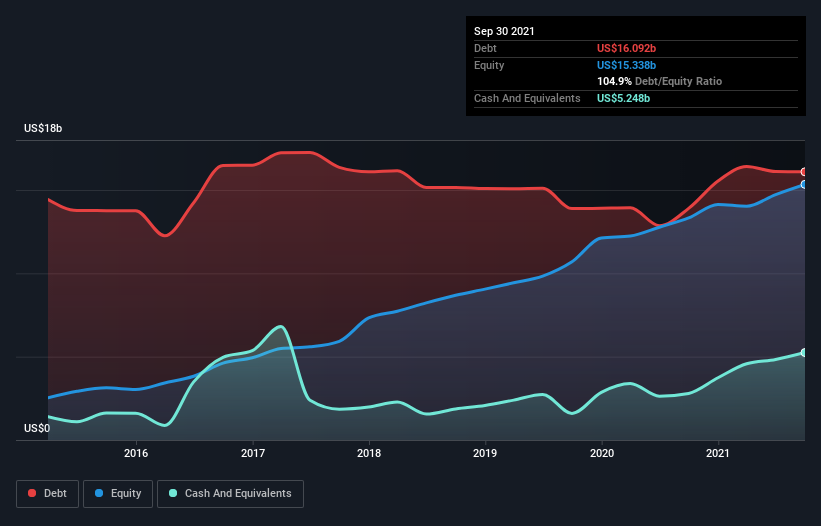The height and width of the screenshot is (526, 821).
Task: Click the 104.9% Debt/Equity Ratio text
Action: pyautogui.click(x=659, y=82)
